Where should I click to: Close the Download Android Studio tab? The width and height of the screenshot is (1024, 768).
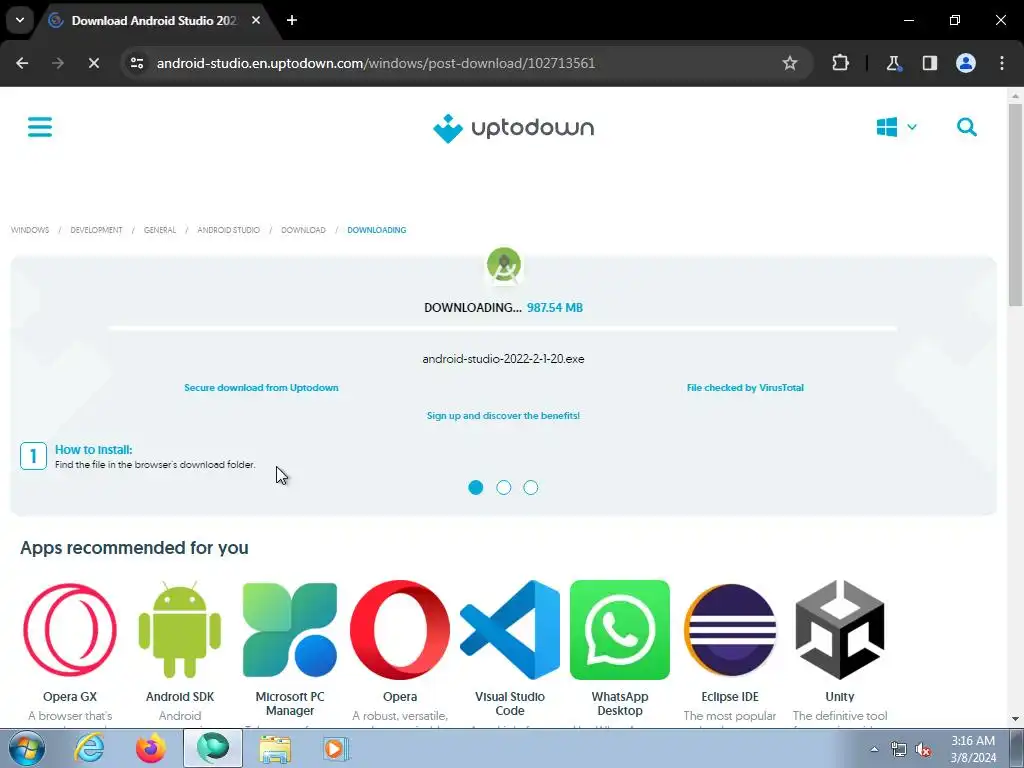[x=256, y=20]
